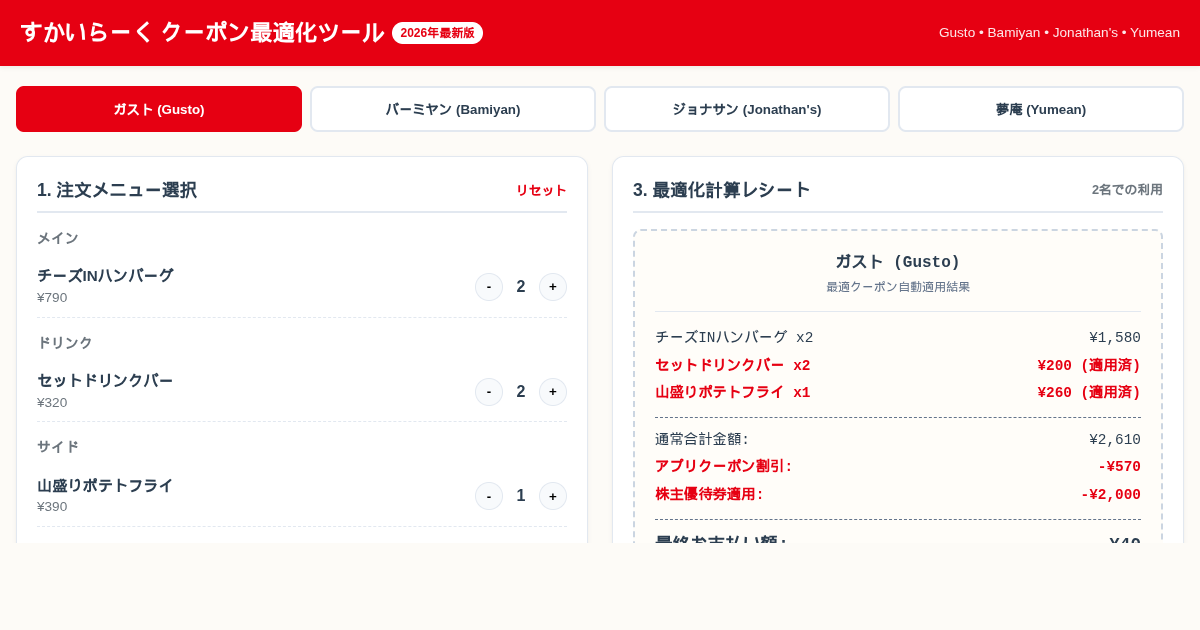Switch to 夢庵 (Yumean) tab

(x=1041, y=109)
